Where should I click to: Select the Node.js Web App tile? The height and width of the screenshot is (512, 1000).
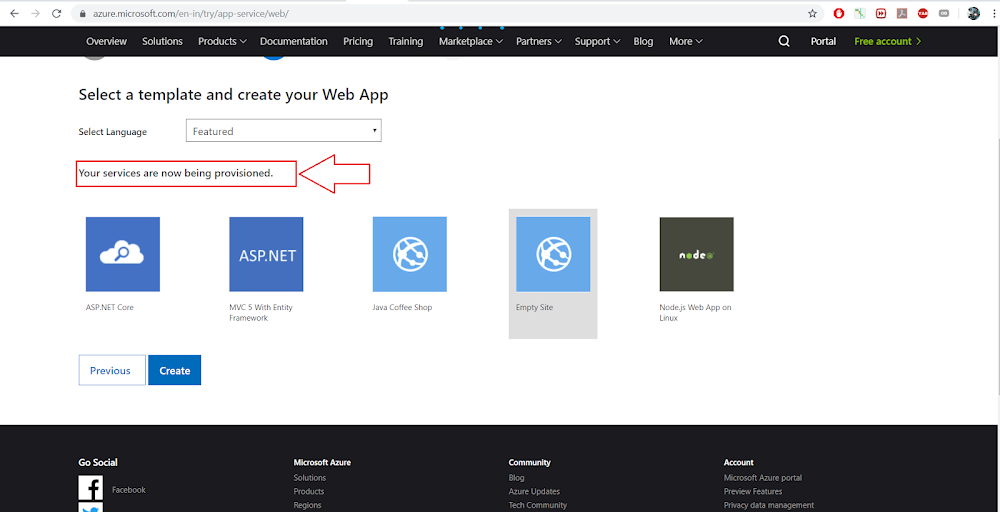click(696, 254)
